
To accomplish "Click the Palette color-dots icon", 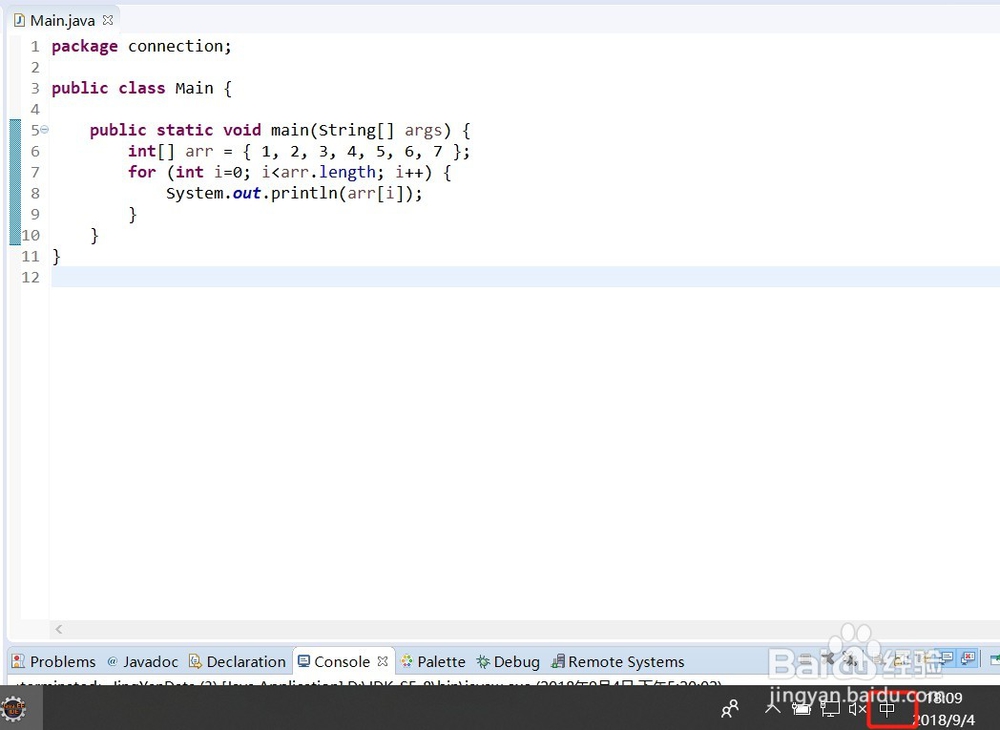I will tap(407, 661).
